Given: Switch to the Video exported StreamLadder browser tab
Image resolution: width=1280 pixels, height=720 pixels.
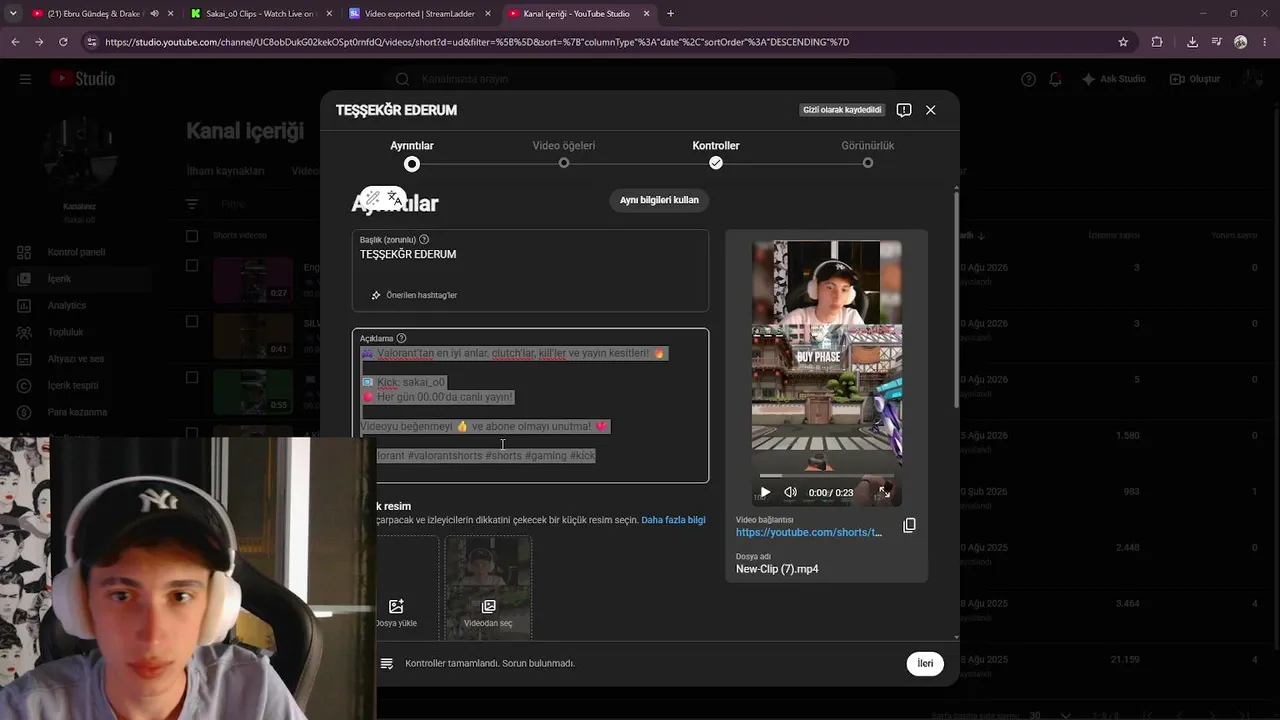Looking at the screenshot, I should tap(420, 14).
